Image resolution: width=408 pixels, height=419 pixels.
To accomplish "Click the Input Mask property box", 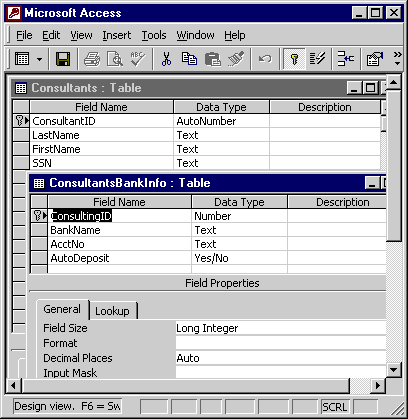I will (x=281, y=372).
